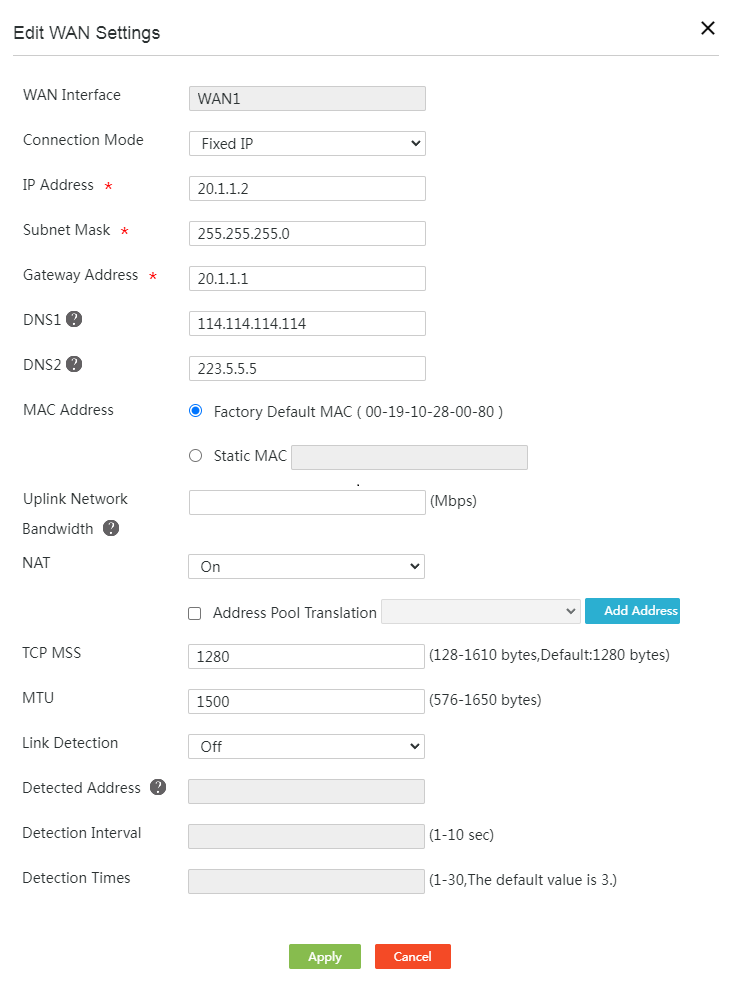Image resolution: width=733 pixels, height=982 pixels.
Task: Open the address pool selection dropdown
Action: tap(481, 612)
